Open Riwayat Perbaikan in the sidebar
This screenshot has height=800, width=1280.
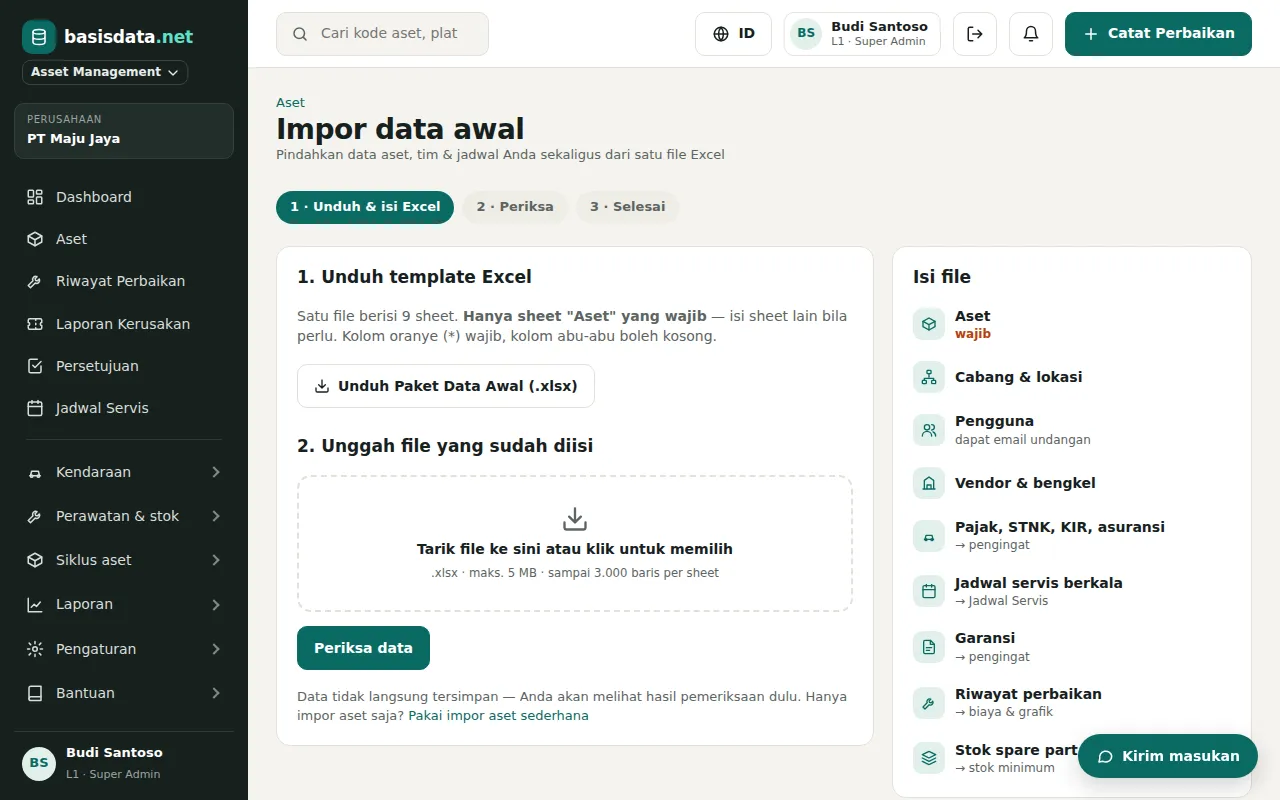(124, 281)
